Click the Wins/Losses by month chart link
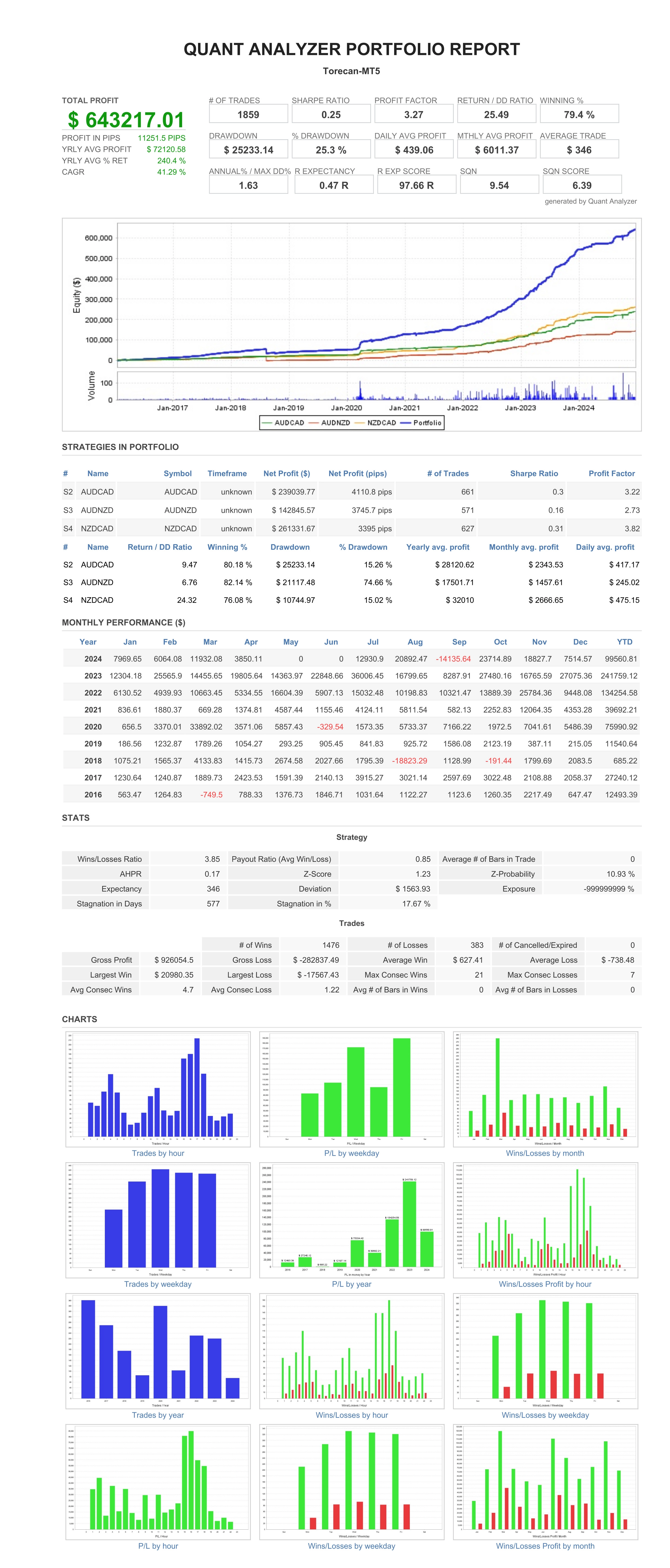The width and height of the screenshot is (670, 1568). click(x=545, y=1153)
